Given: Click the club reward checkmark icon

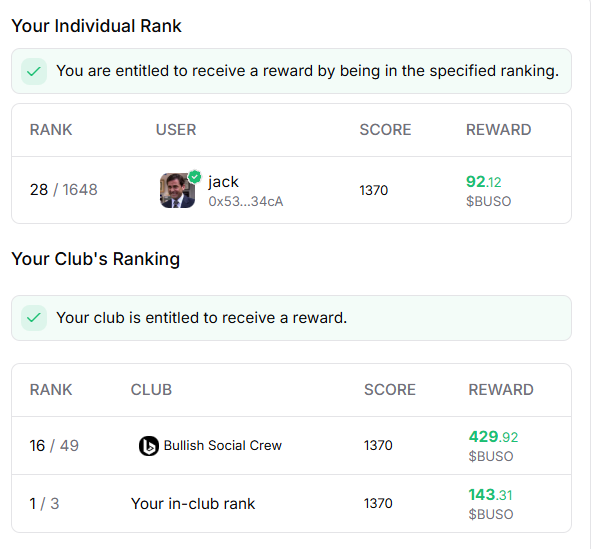Looking at the screenshot, I should [34, 318].
